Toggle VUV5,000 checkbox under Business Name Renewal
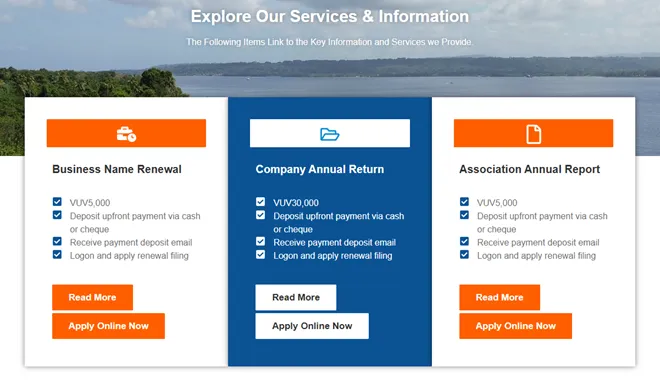 coord(57,202)
